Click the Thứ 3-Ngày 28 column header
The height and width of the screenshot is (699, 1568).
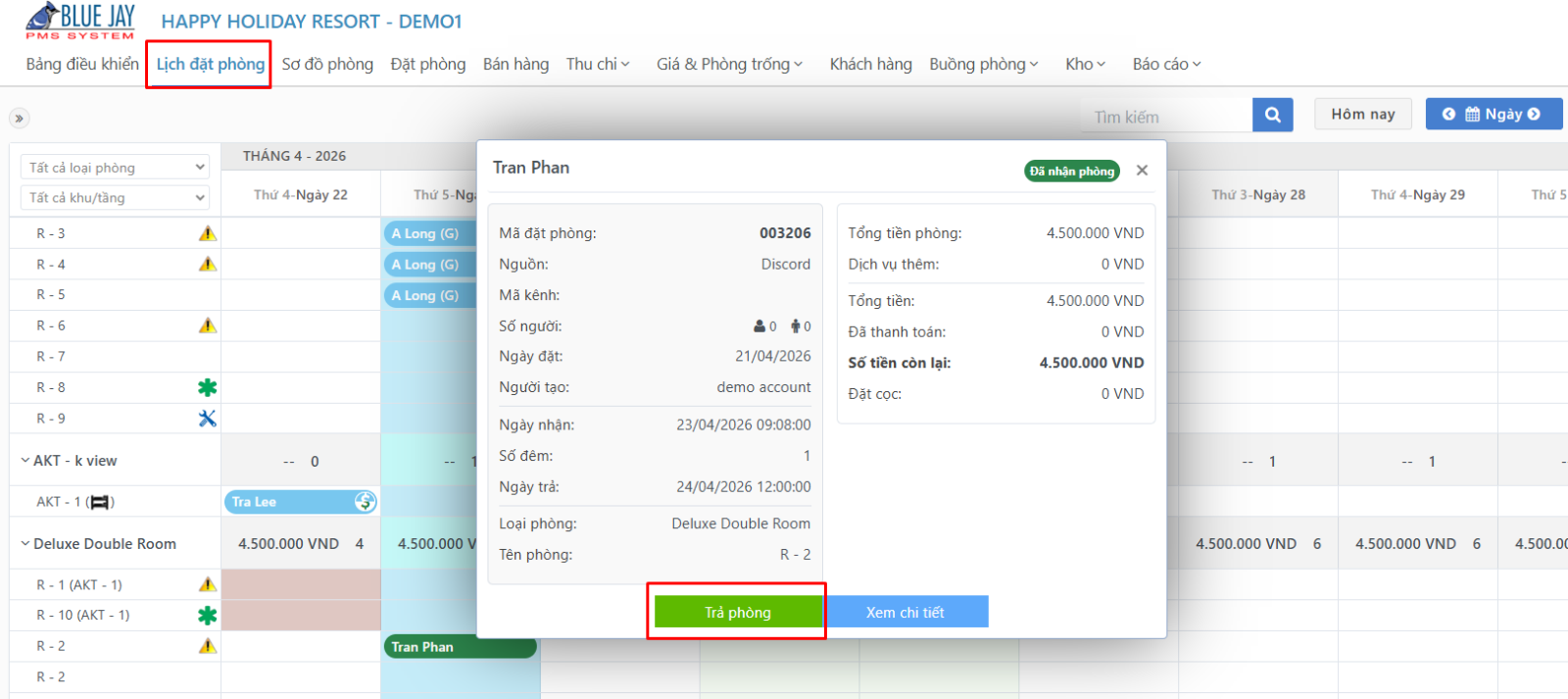1258,195
